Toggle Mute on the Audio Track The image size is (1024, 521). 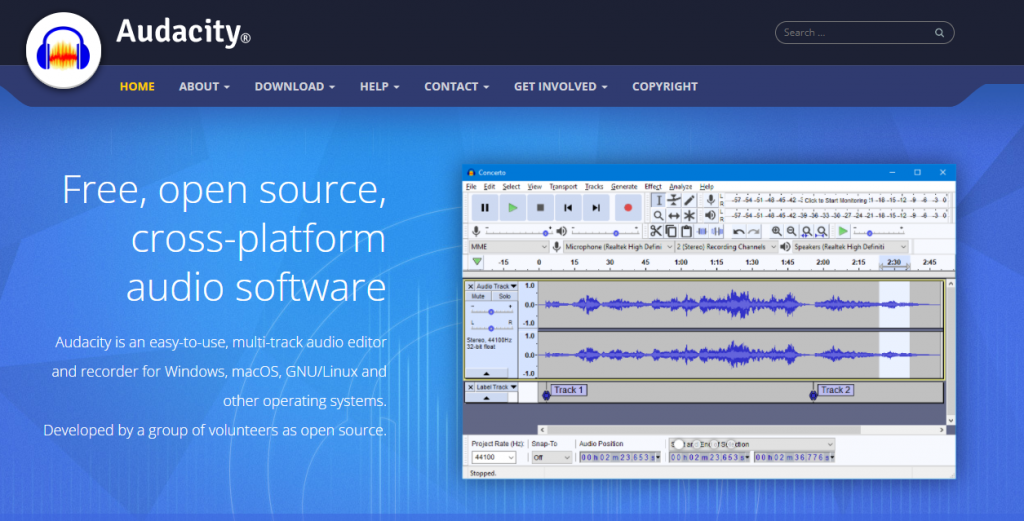(x=479, y=296)
